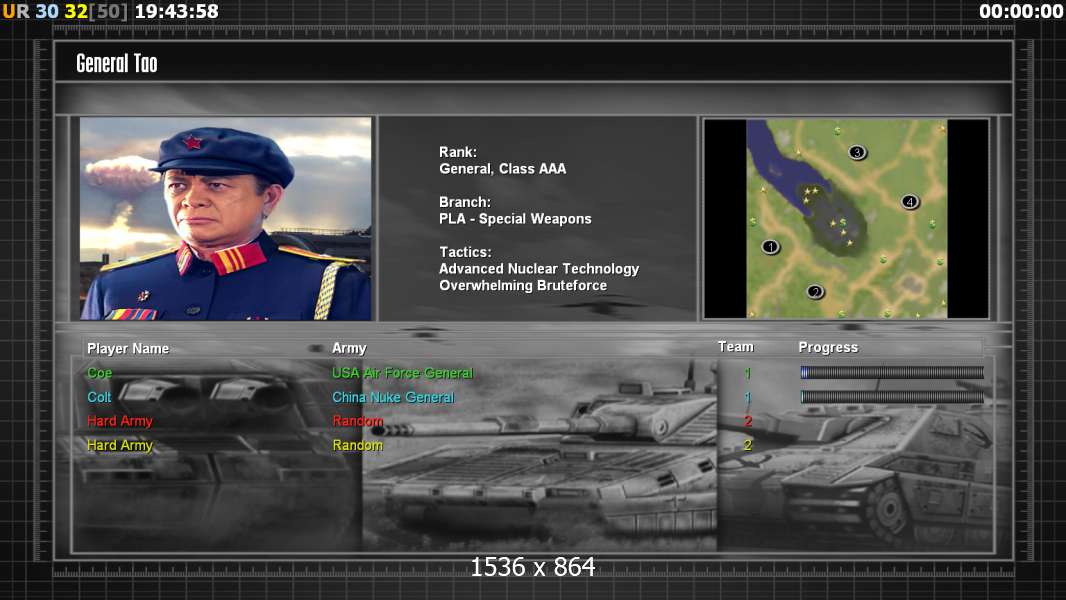Click start position marker 4 on minimap

[x=910, y=202]
